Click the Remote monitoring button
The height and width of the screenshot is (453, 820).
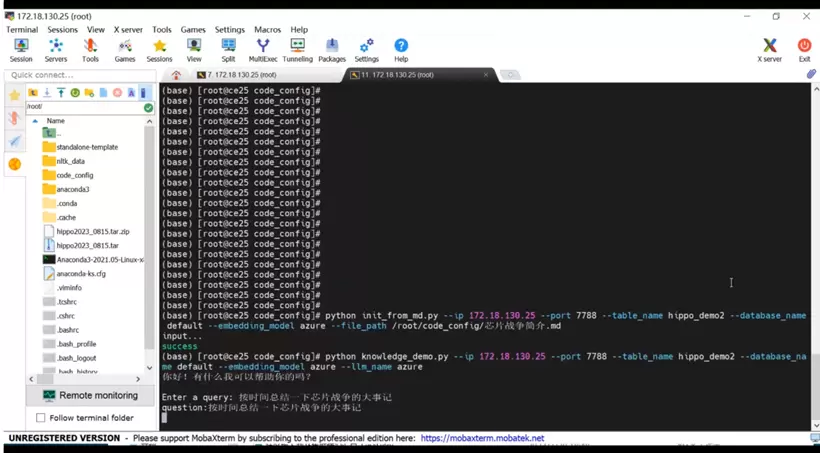click(x=90, y=395)
